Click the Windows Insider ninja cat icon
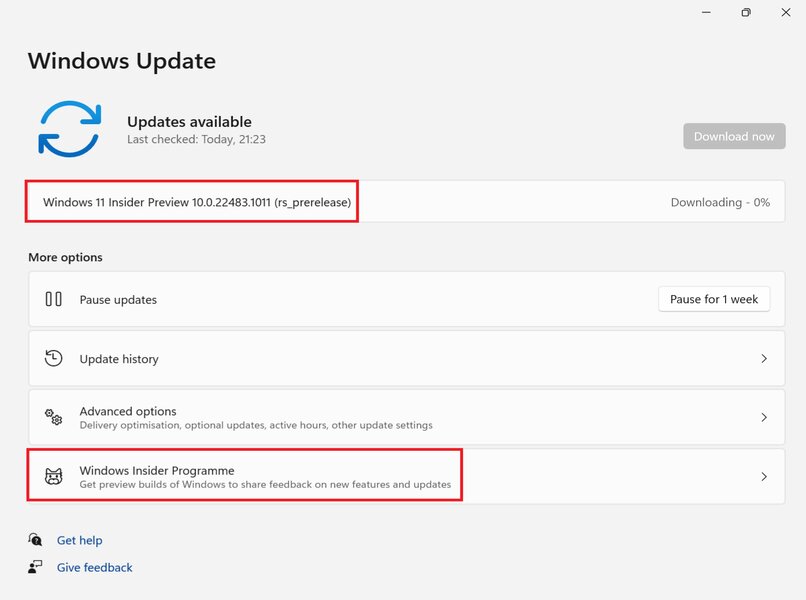The image size is (806, 600). 52,476
